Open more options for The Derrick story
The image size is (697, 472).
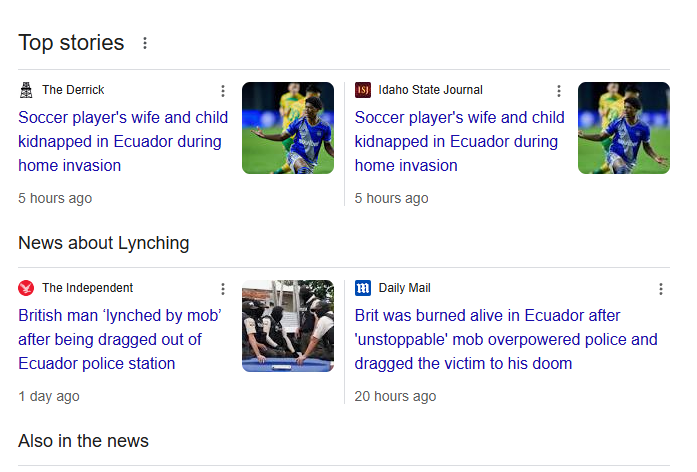[223, 91]
